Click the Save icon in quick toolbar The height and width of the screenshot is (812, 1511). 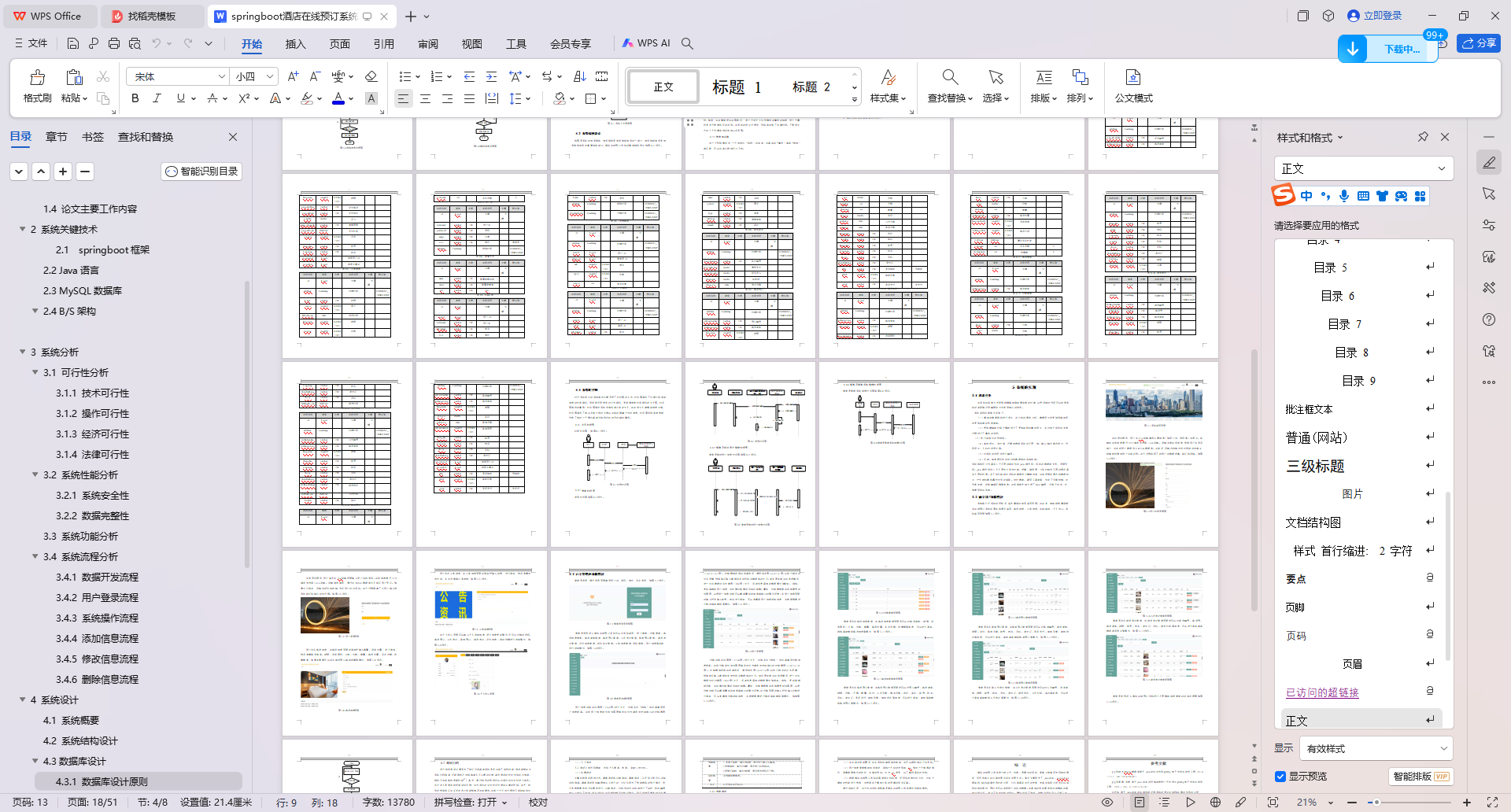[73, 43]
